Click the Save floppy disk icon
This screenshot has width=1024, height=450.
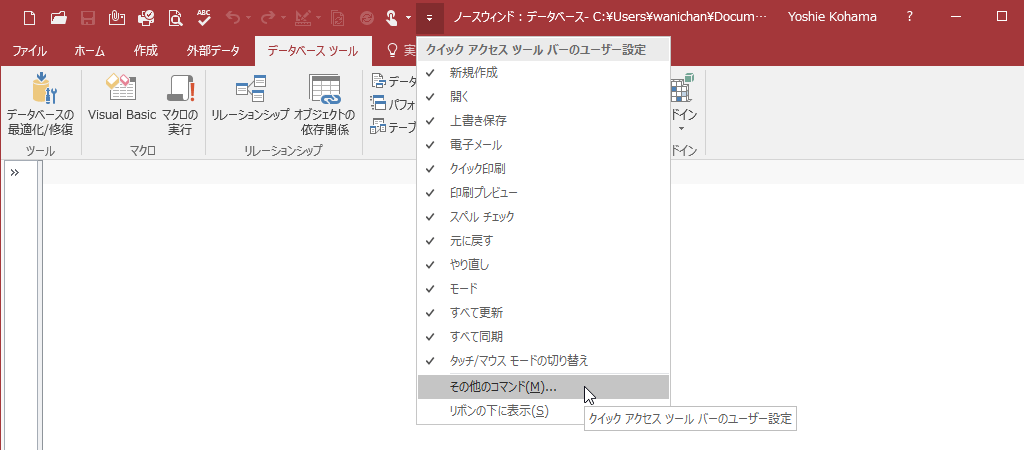click(88, 18)
